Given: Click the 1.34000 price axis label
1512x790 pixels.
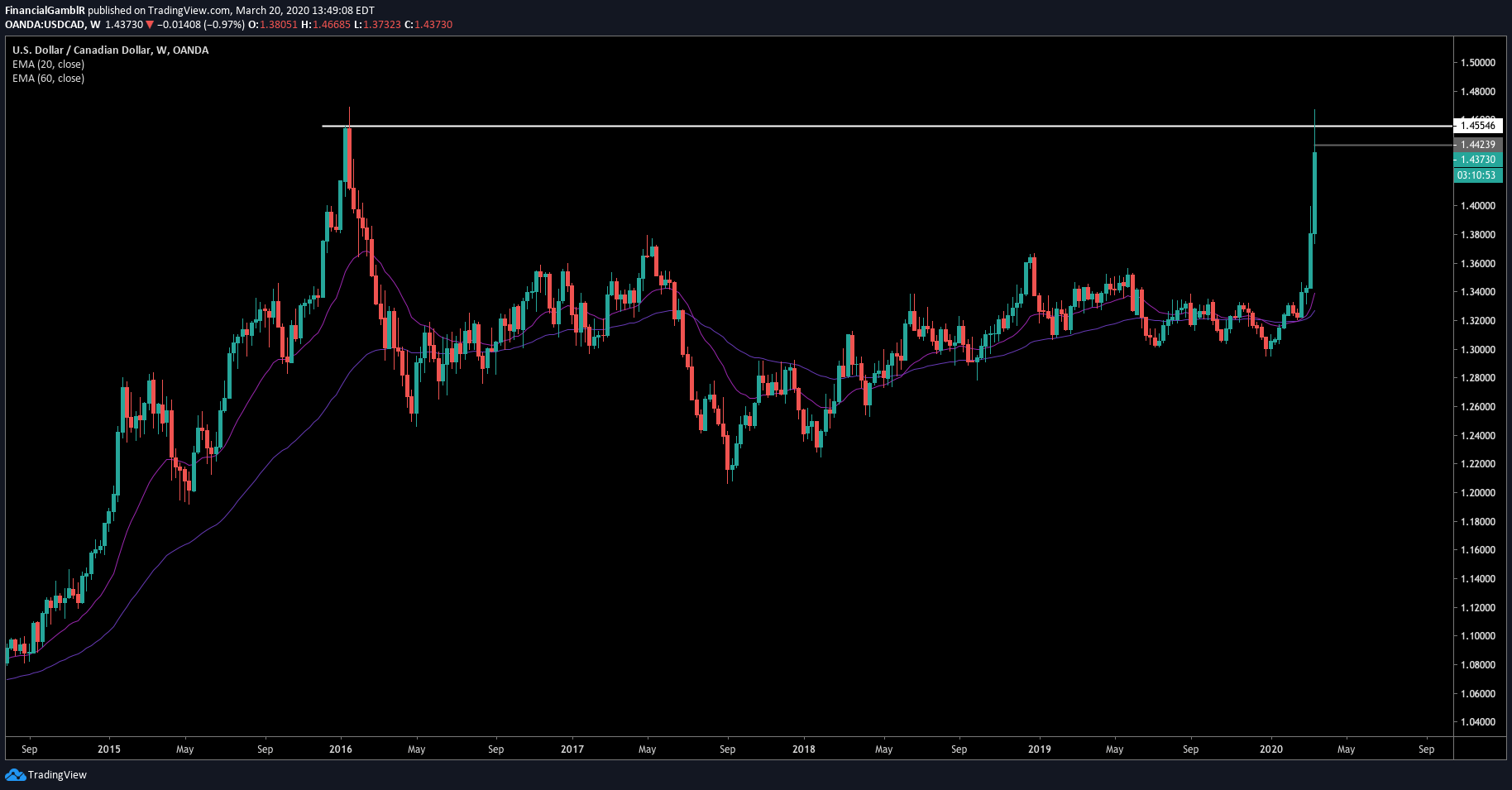Looking at the screenshot, I should point(1478,292).
